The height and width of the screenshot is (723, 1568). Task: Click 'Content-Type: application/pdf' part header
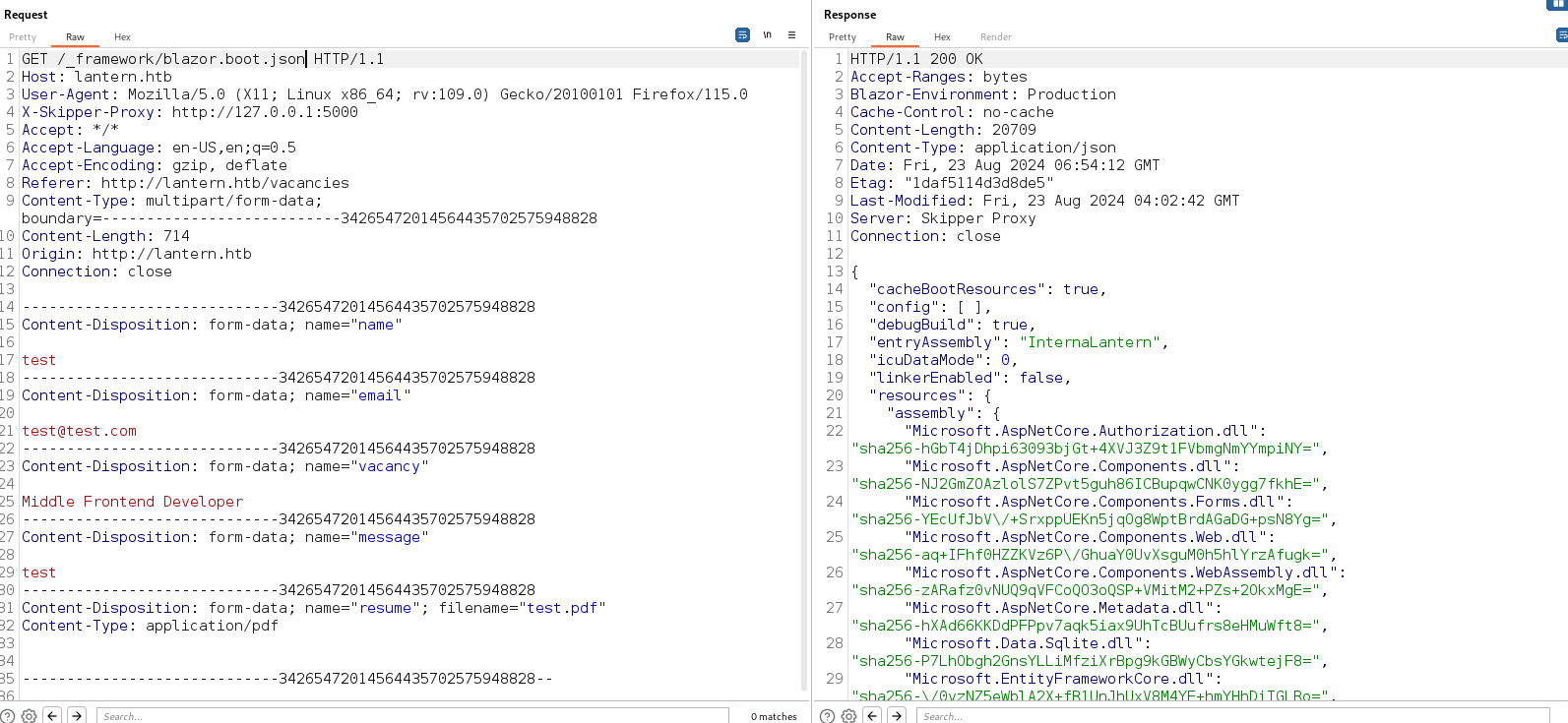coord(150,626)
